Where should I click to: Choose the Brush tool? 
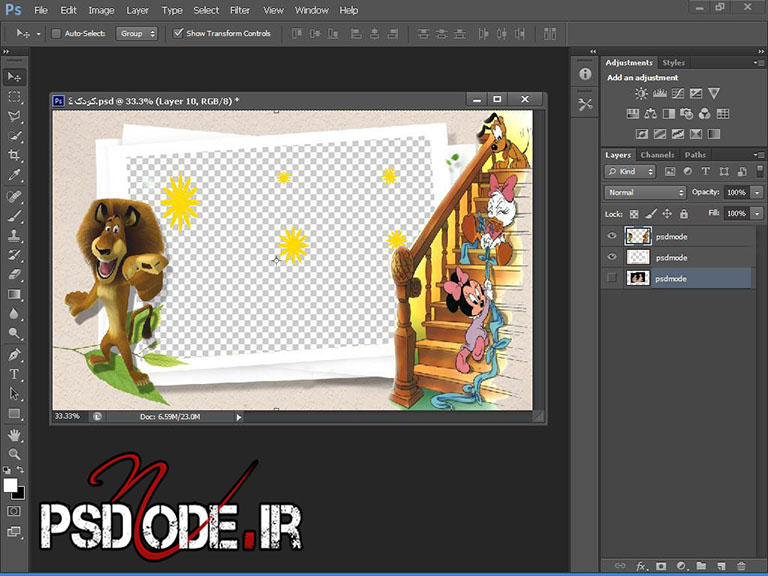[14, 216]
